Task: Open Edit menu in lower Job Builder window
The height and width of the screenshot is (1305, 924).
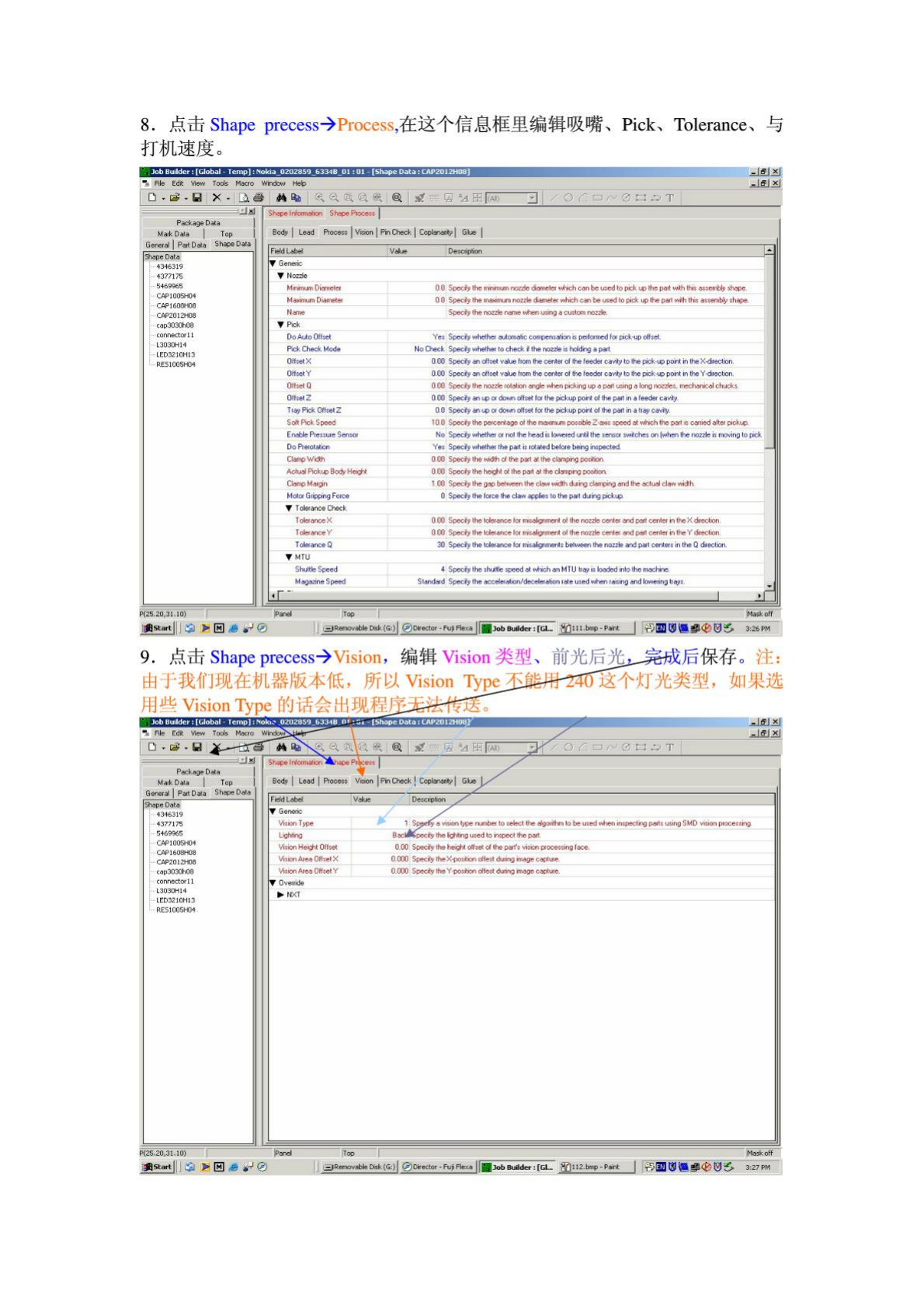Action: click(x=178, y=733)
